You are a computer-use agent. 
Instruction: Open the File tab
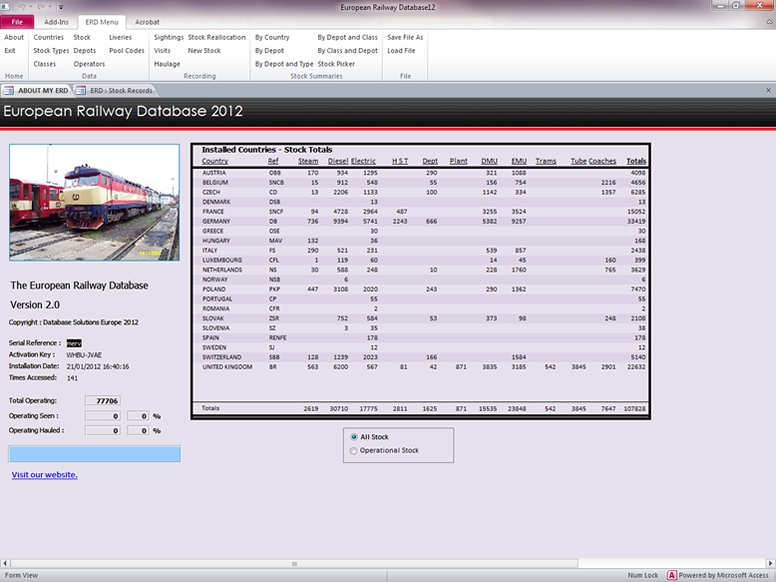tap(17, 22)
